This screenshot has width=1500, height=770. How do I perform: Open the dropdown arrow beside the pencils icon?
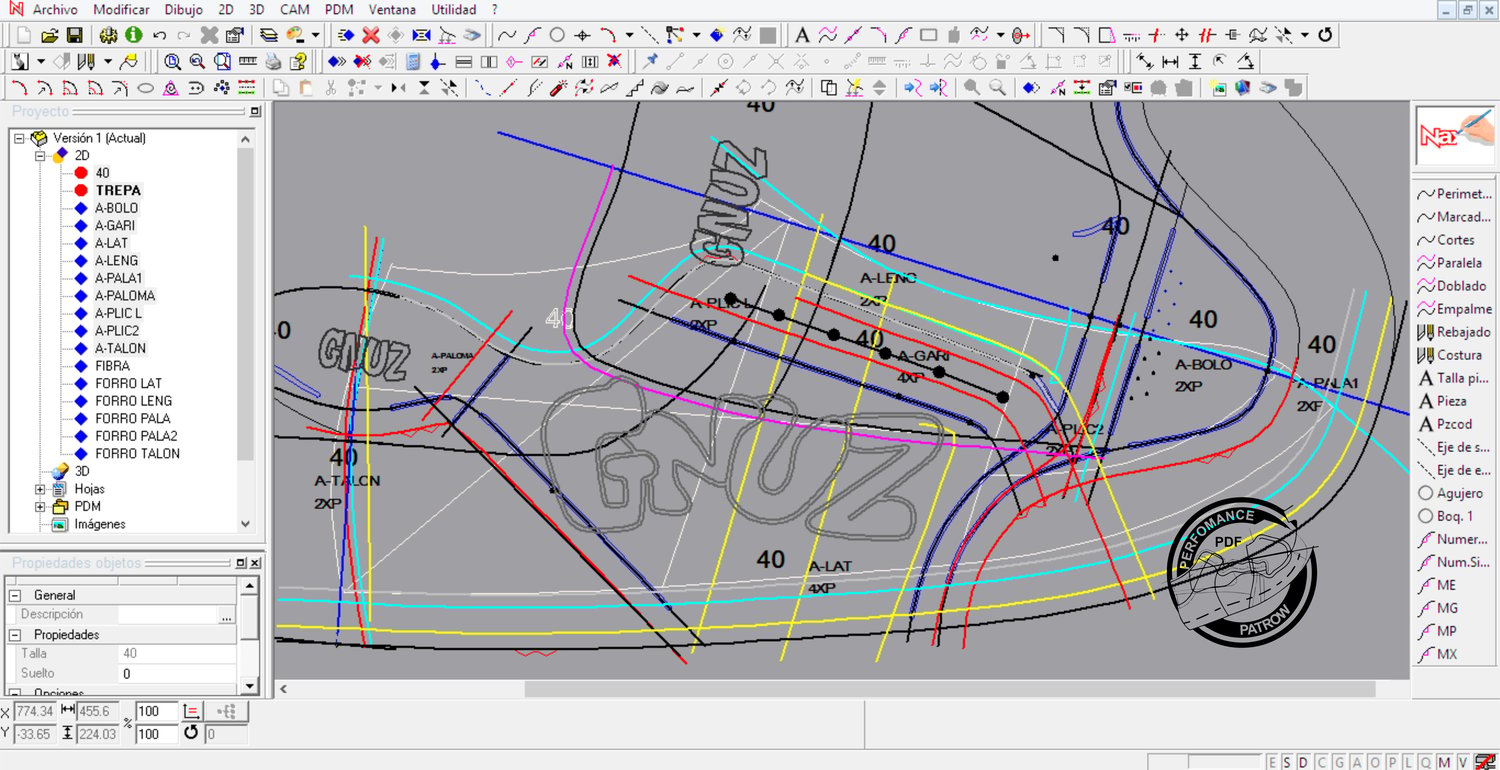[107, 62]
